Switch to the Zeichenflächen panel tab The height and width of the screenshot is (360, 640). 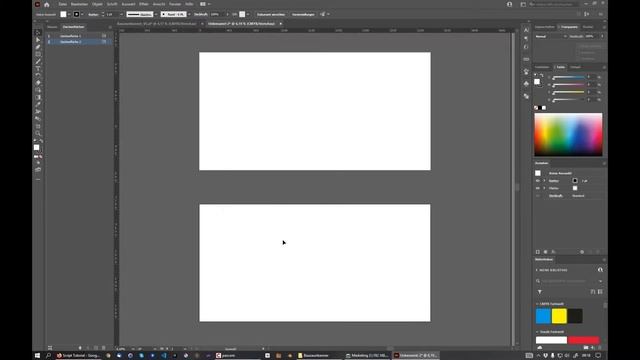pyautogui.click(x=73, y=27)
